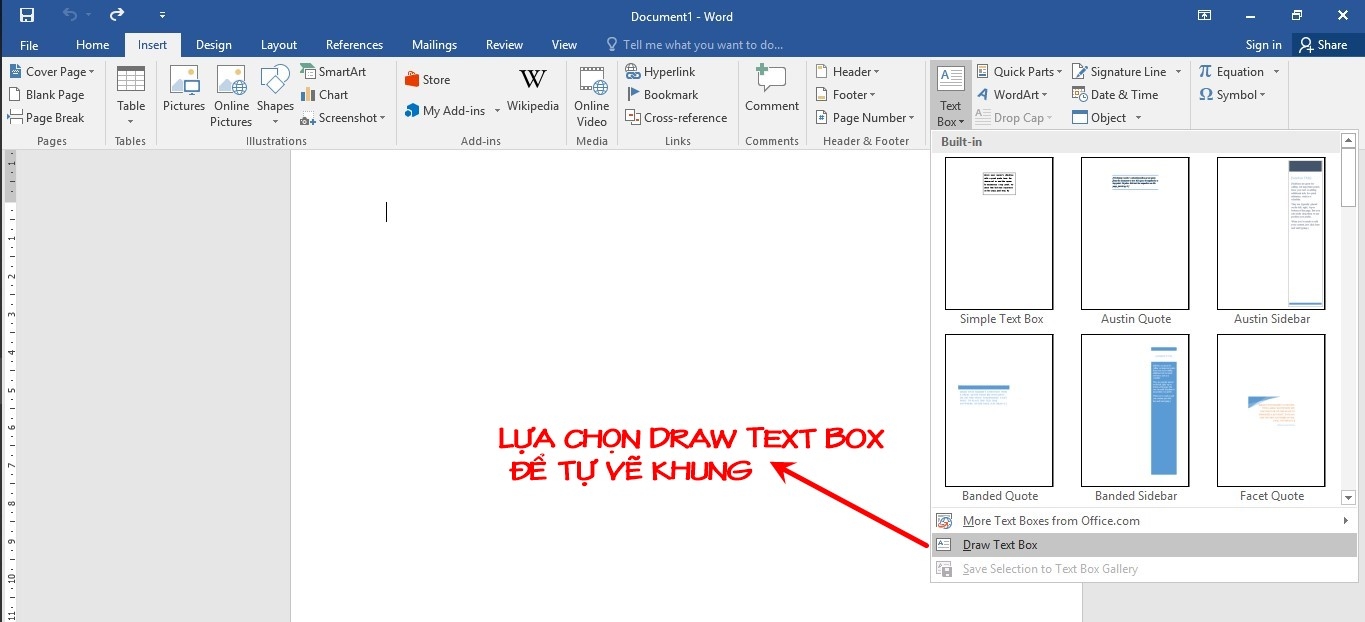Image resolution: width=1365 pixels, height=622 pixels.
Task: Click gallery scrollbar down arrow
Action: pos(1348,497)
